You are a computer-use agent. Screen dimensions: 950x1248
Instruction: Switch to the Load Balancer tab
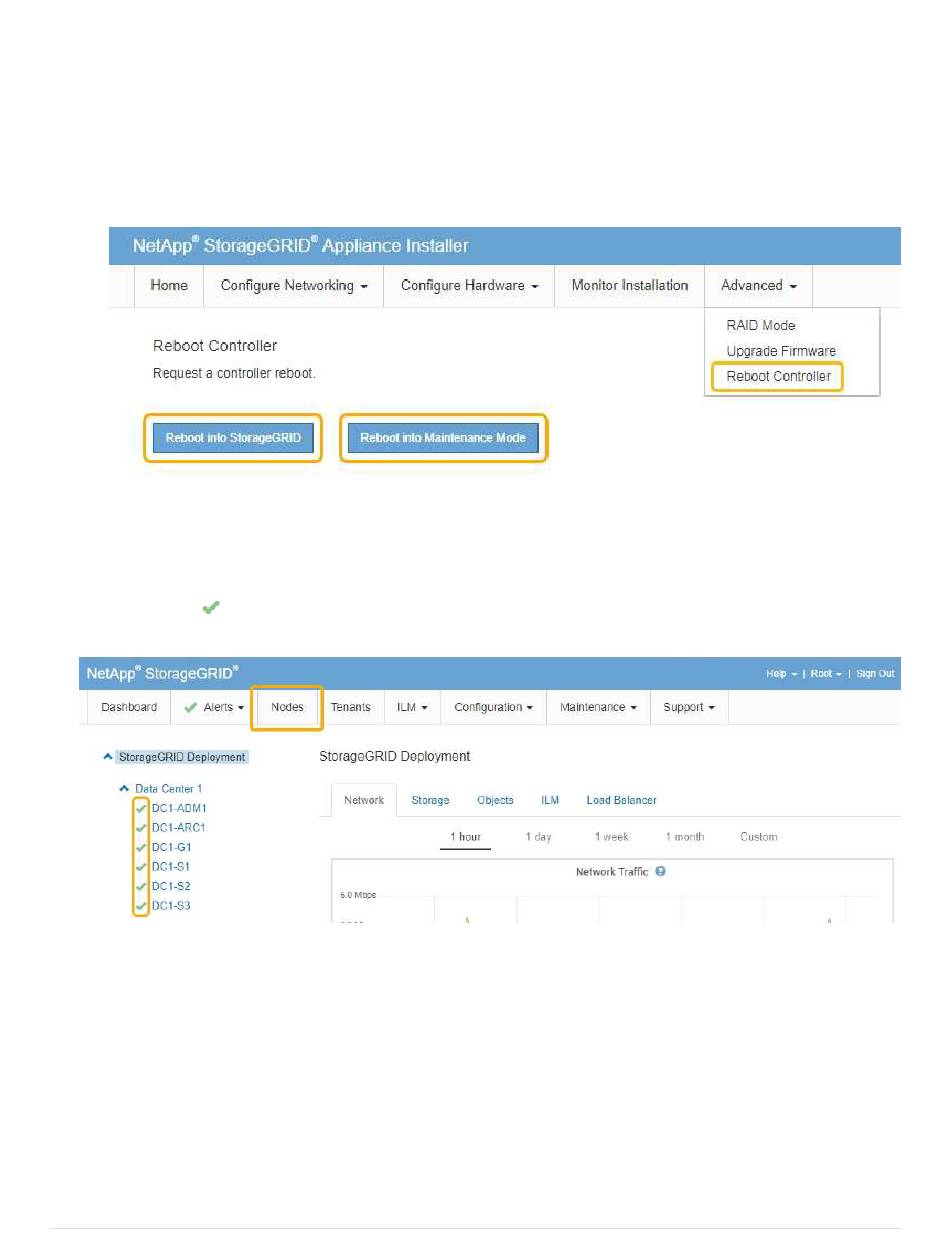click(x=621, y=800)
